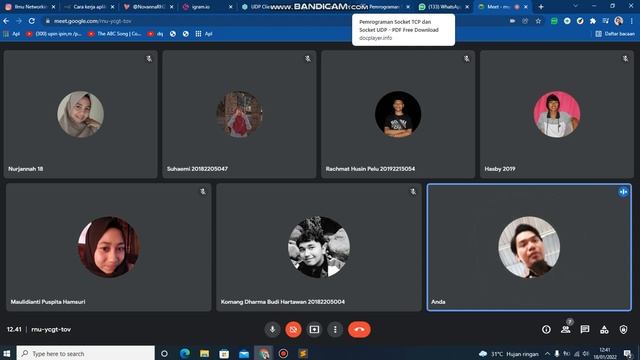Open the Activities icon in Meet
The image size is (640, 360).
tap(604, 329)
